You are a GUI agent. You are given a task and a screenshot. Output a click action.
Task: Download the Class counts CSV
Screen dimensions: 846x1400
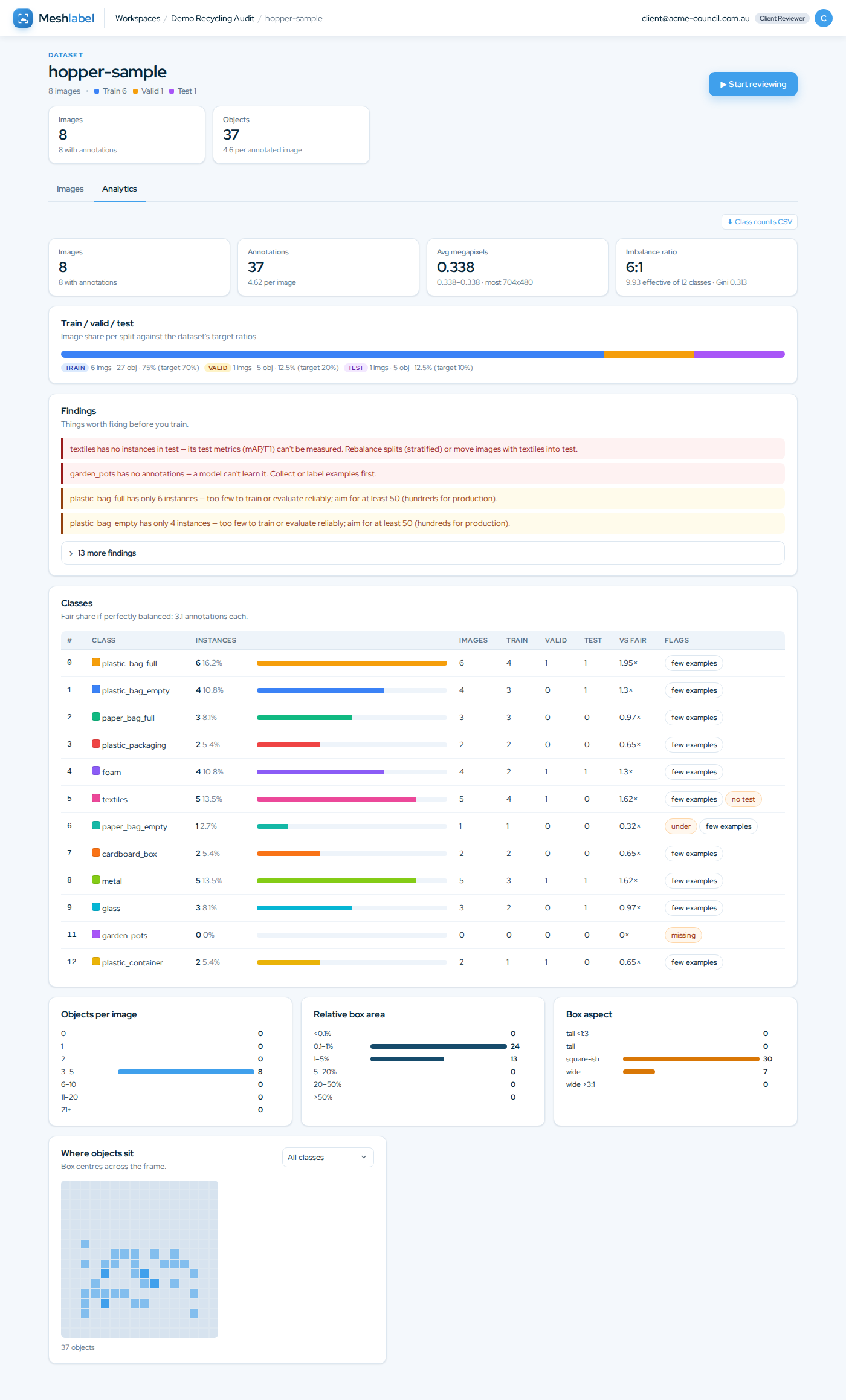760,222
